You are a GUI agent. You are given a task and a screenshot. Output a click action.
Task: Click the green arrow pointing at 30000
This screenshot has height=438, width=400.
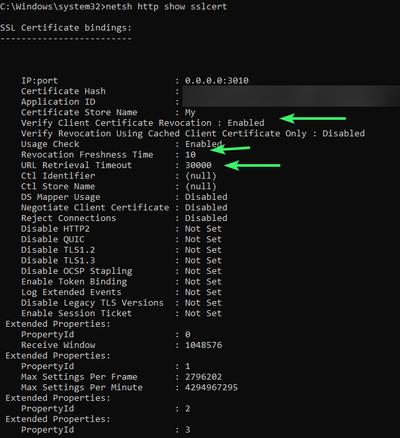click(x=252, y=165)
